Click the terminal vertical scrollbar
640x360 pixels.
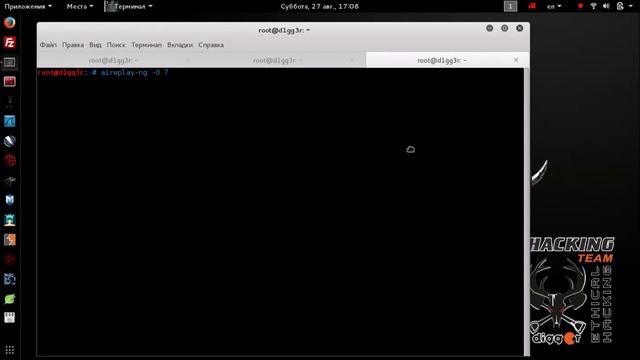coord(527,212)
